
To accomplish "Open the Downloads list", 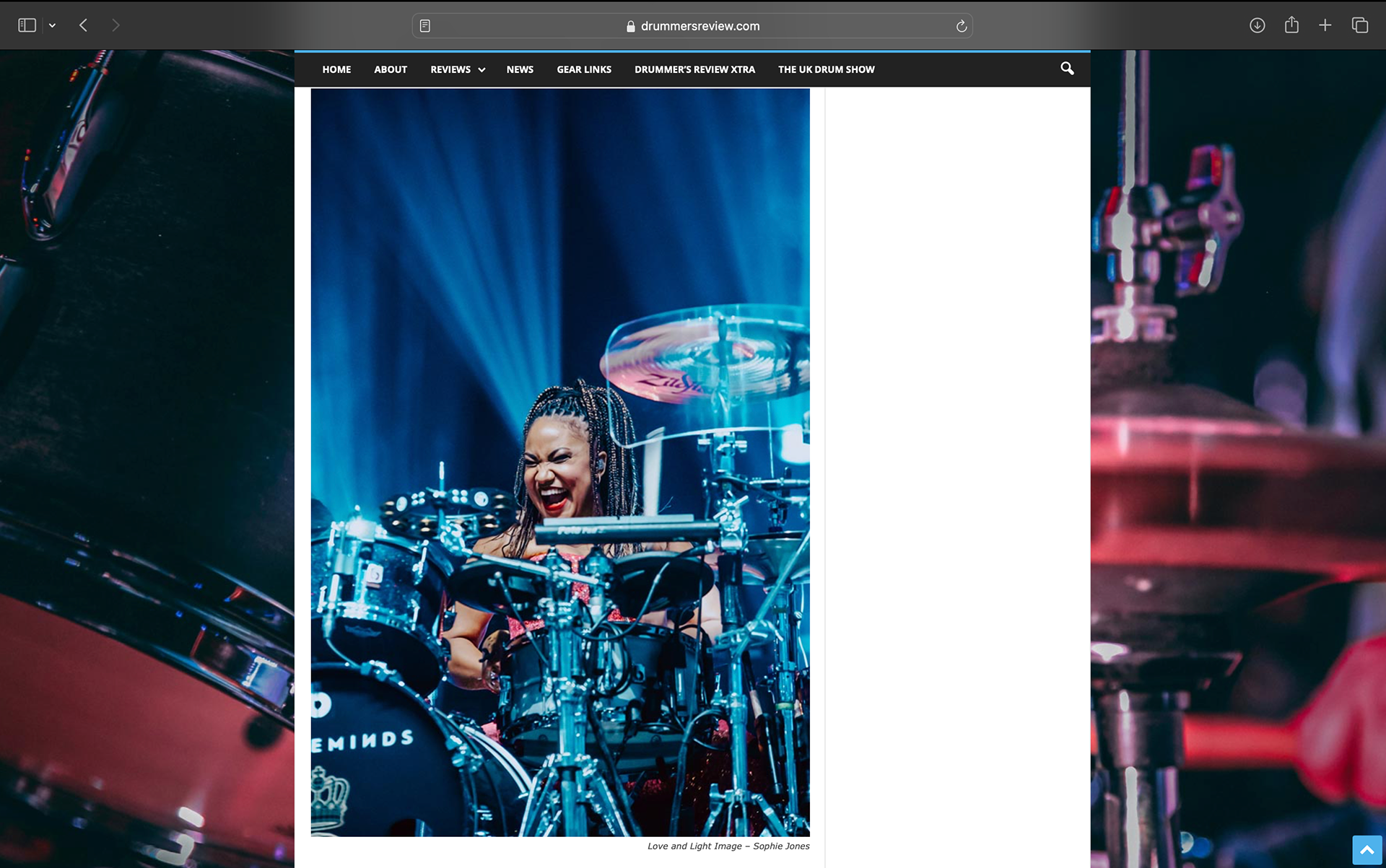I will click(x=1257, y=25).
